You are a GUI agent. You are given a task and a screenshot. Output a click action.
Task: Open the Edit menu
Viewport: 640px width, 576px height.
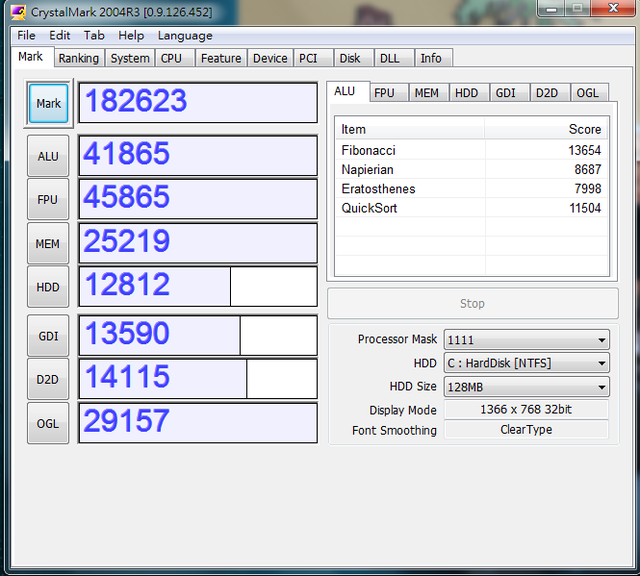point(60,36)
